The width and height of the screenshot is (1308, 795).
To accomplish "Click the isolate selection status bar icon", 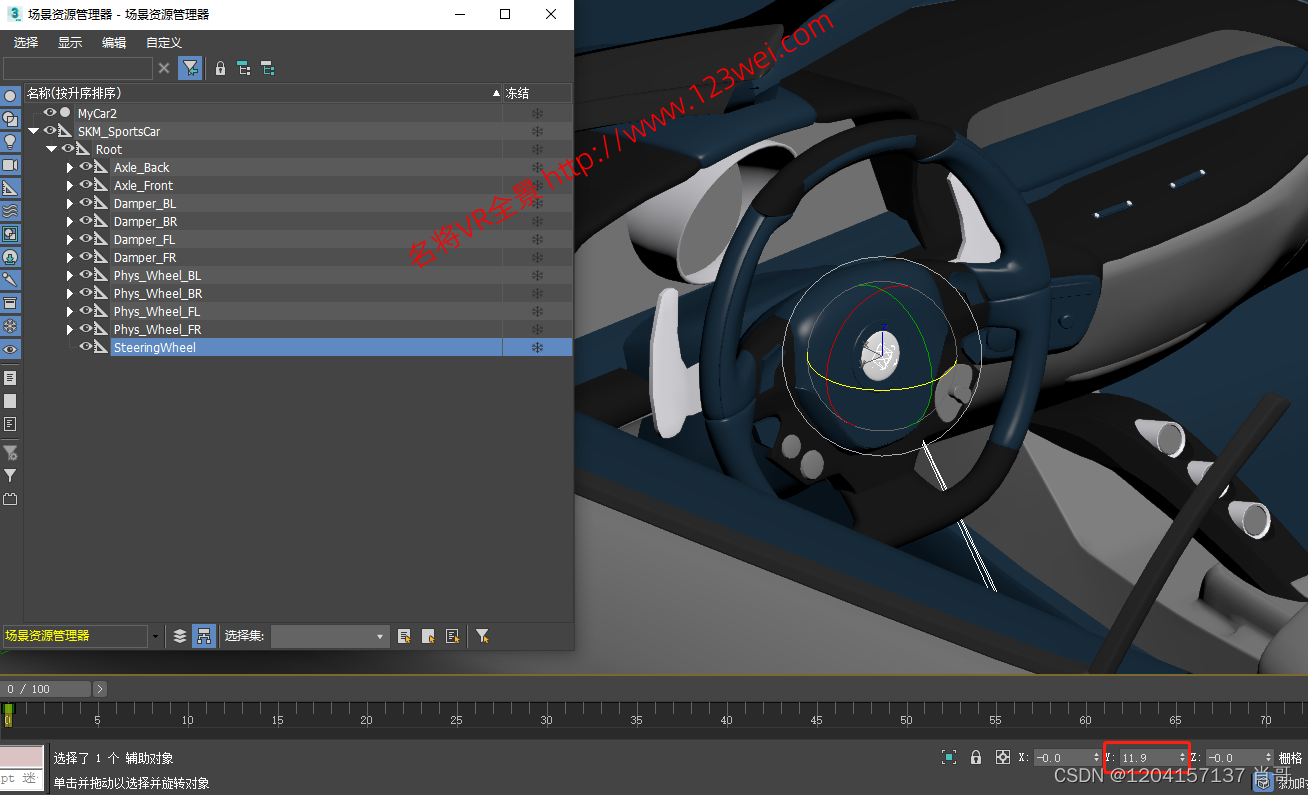I will [949, 758].
